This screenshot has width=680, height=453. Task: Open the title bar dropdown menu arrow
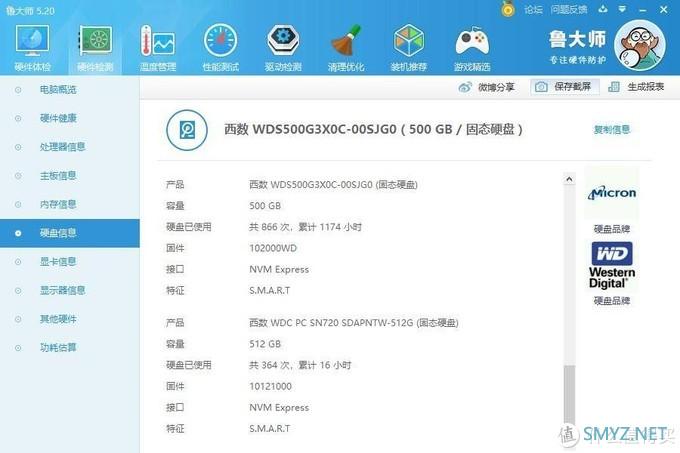click(622, 9)
